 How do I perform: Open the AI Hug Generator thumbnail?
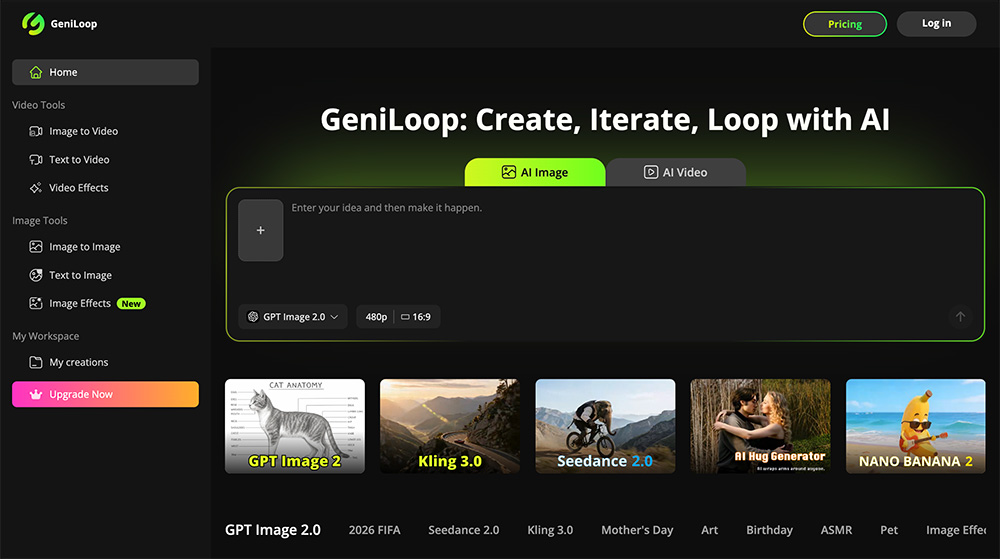tap(760, 426)
